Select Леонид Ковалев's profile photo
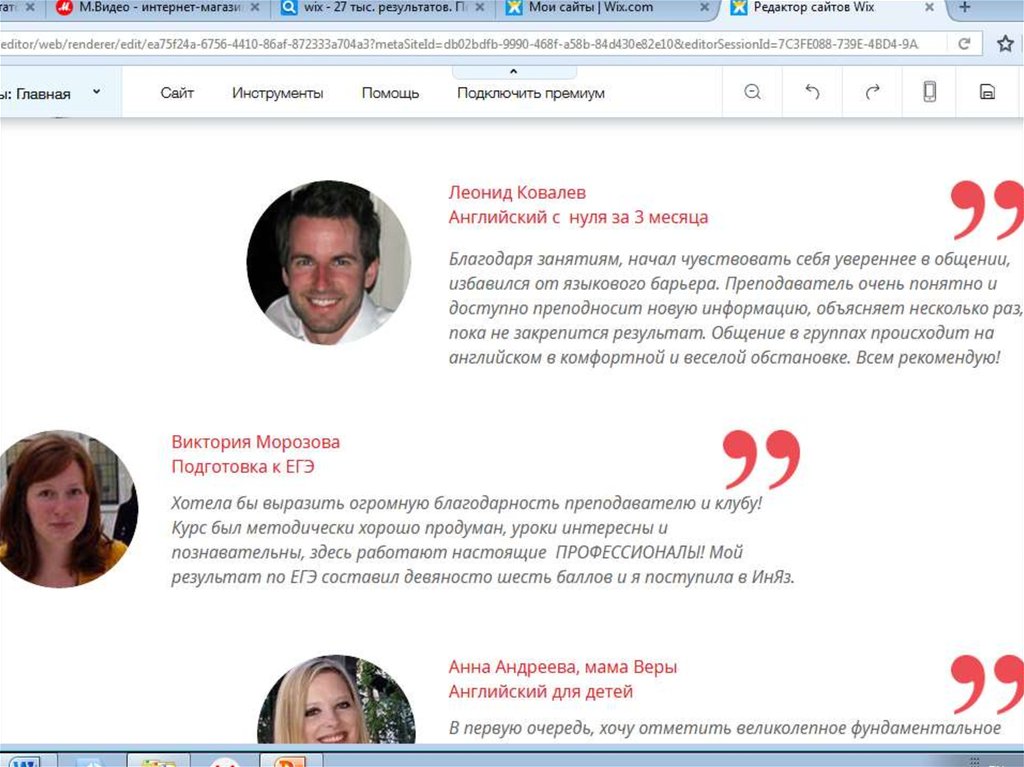This screenshot has height=767, width=1024. (x=328, y=263)
